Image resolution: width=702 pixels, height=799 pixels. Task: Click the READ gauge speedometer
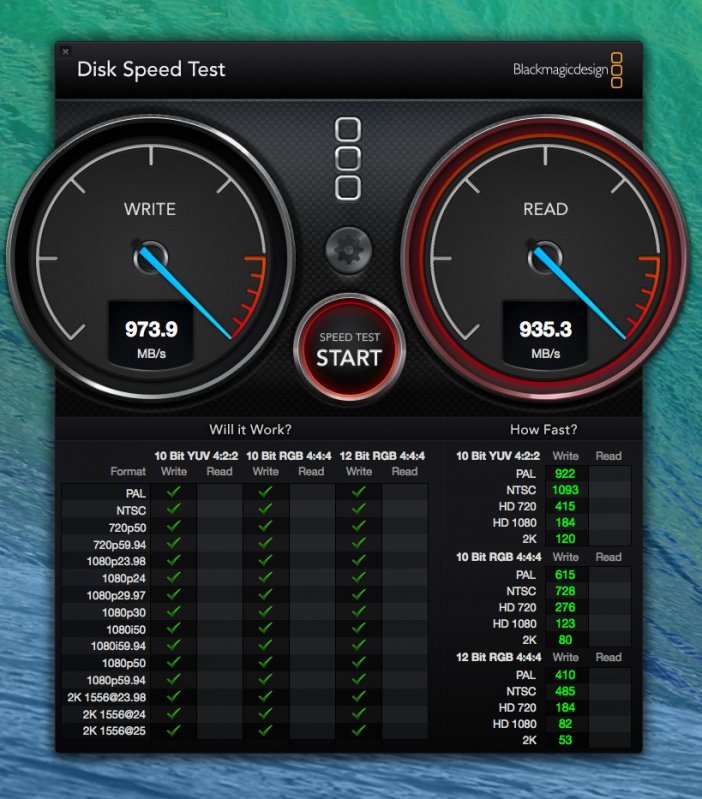pos(545,257)
